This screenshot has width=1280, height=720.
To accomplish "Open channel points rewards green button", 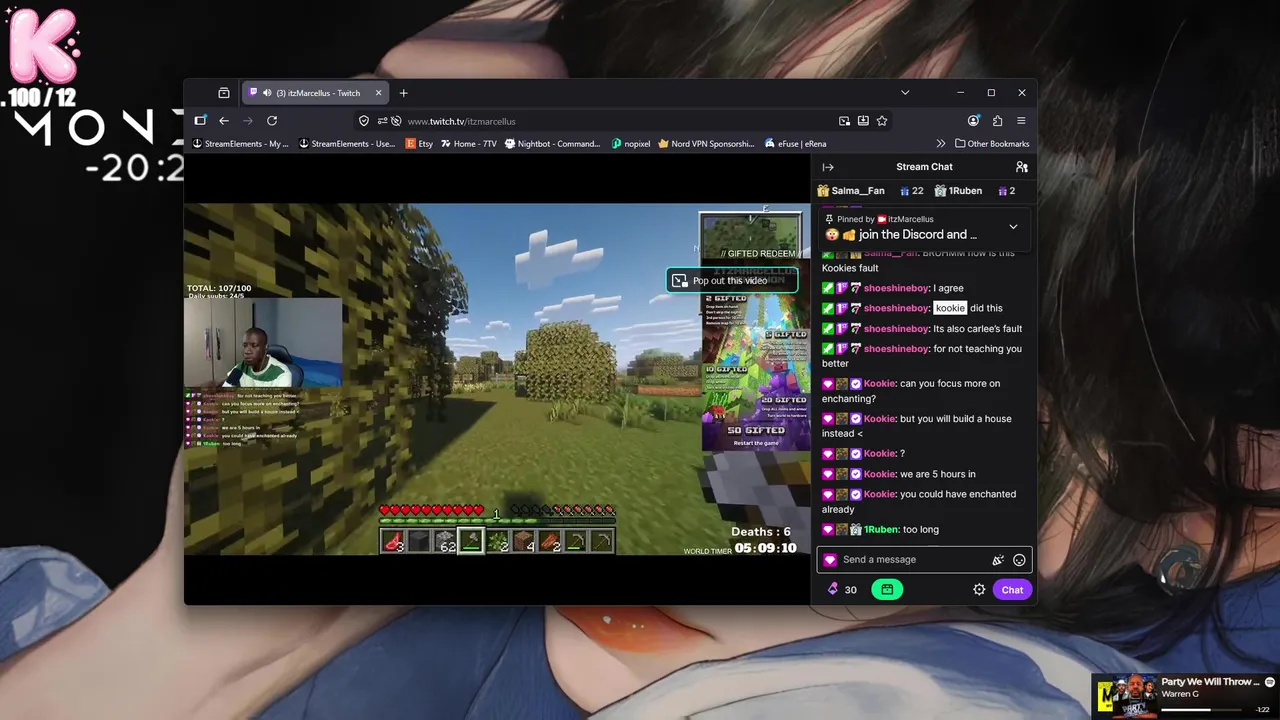I will [x=887, y=590].
